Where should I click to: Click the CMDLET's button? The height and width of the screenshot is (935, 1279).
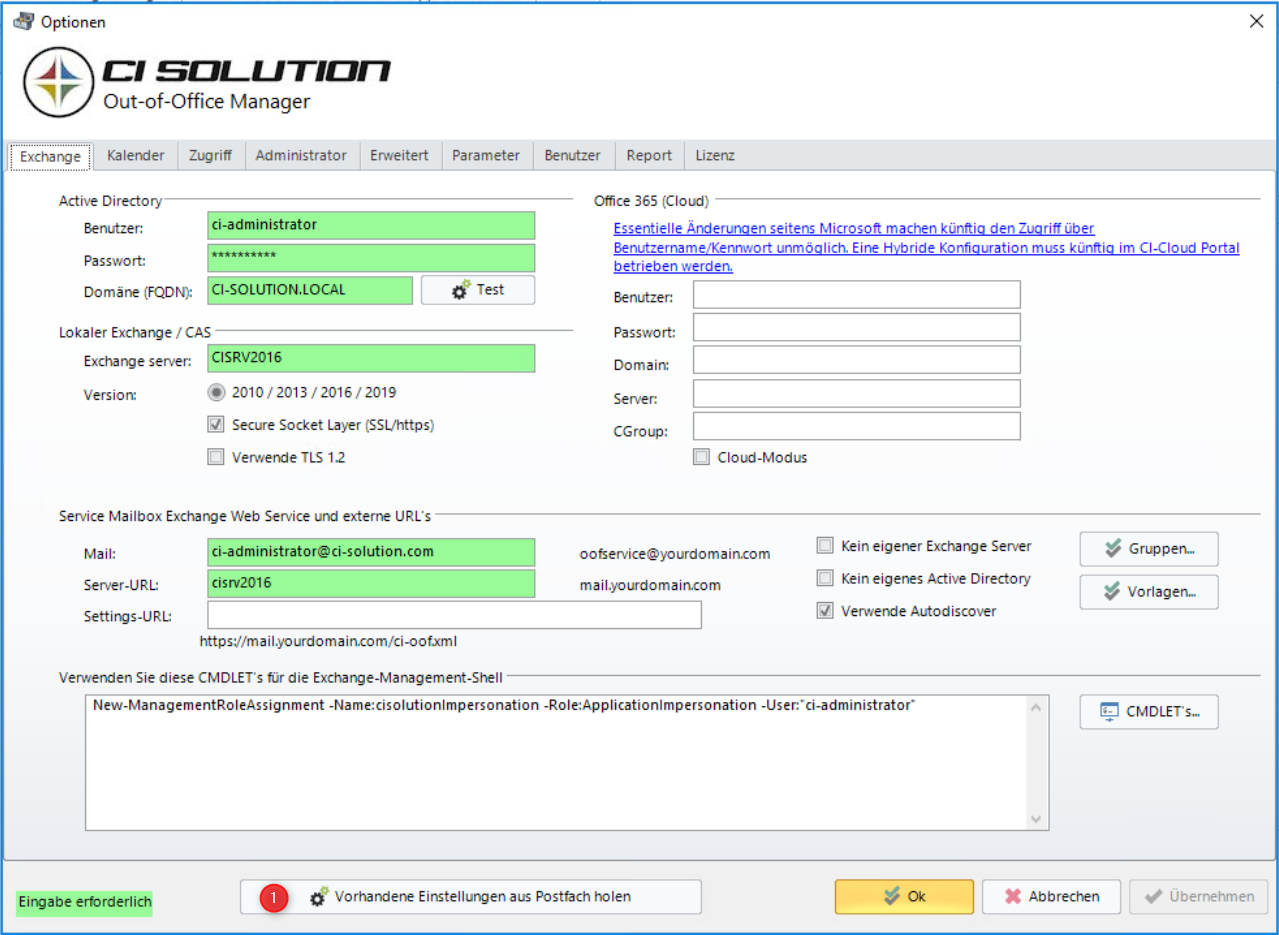pyautogui.click(x=1149, y=712)
